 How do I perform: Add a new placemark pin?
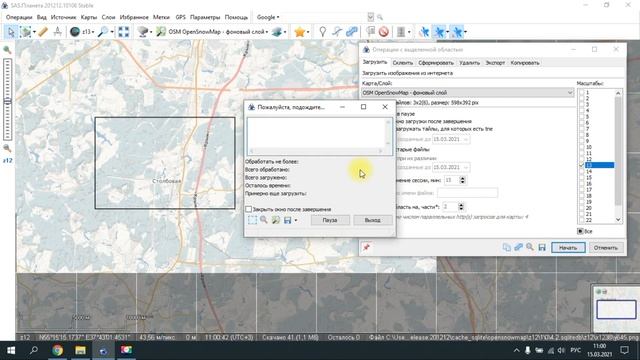(x=322, y=32)
